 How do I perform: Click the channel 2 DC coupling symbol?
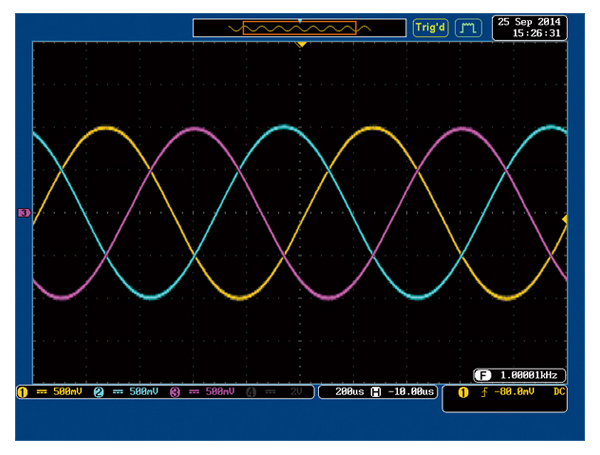118,392
